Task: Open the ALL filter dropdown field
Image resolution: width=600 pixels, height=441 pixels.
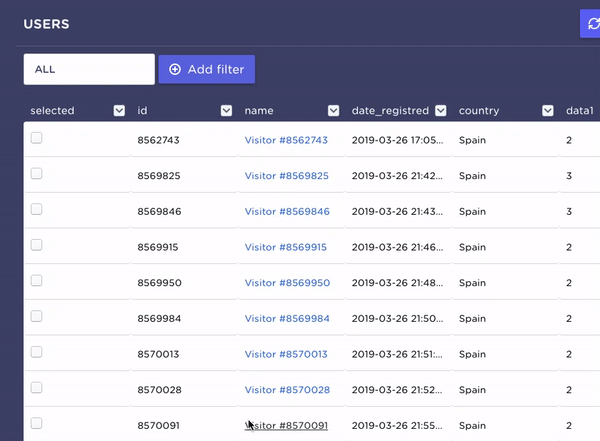Action: point(89,69)
